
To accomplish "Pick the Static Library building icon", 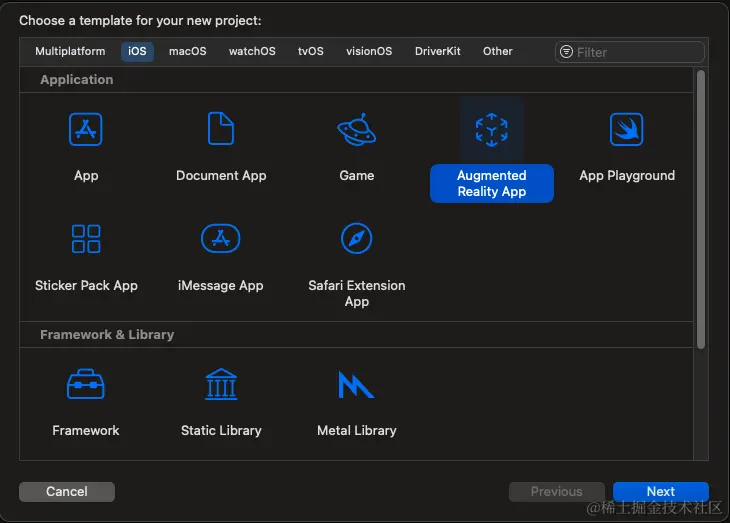I will [x=221, y=384].
